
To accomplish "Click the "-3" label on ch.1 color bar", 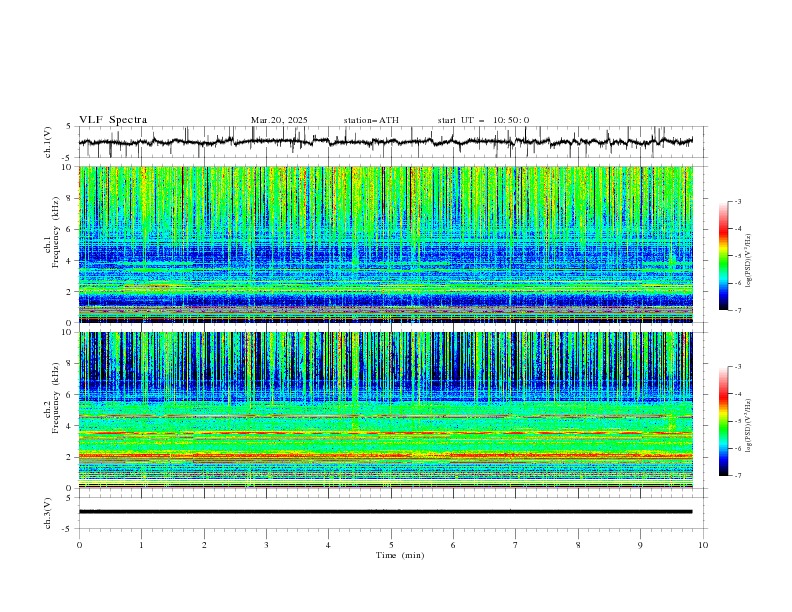I will point(738,201).
